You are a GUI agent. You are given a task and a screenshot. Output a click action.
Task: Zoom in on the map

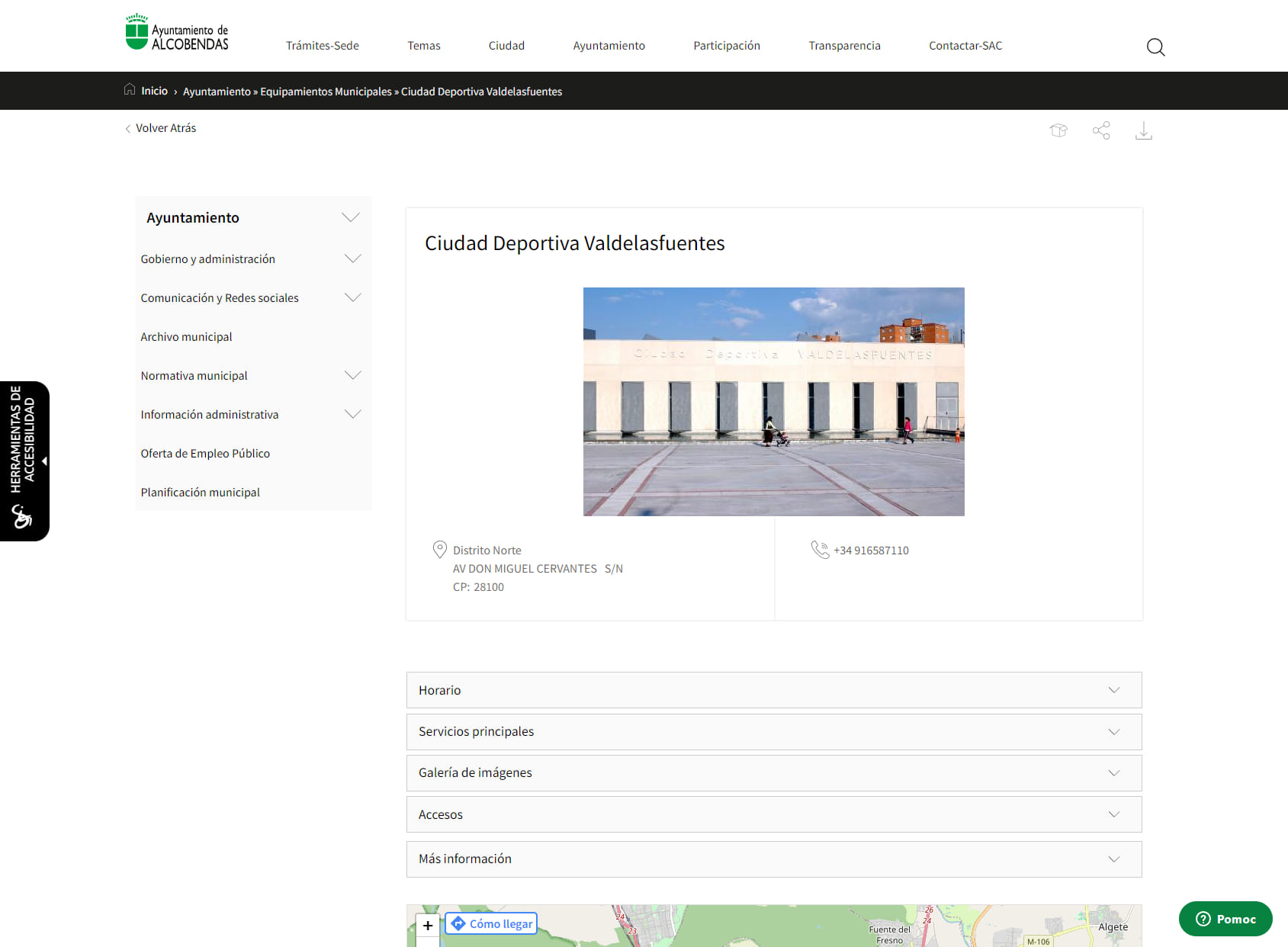[x=428, y=925]
